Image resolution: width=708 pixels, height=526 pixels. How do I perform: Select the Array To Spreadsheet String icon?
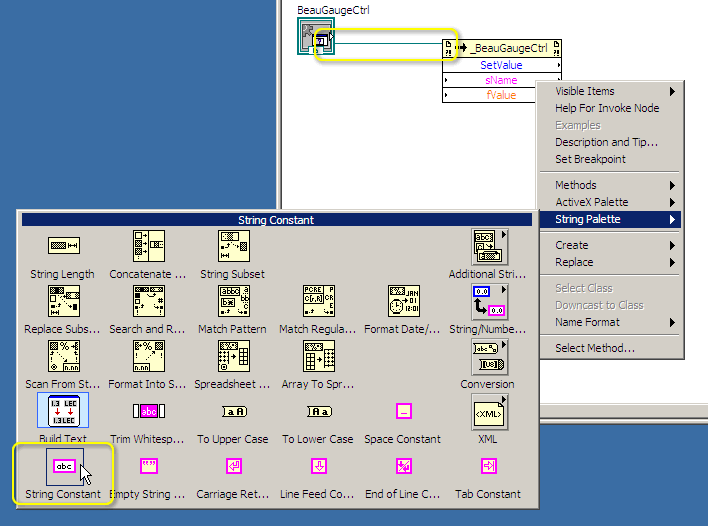coord(318,356)
